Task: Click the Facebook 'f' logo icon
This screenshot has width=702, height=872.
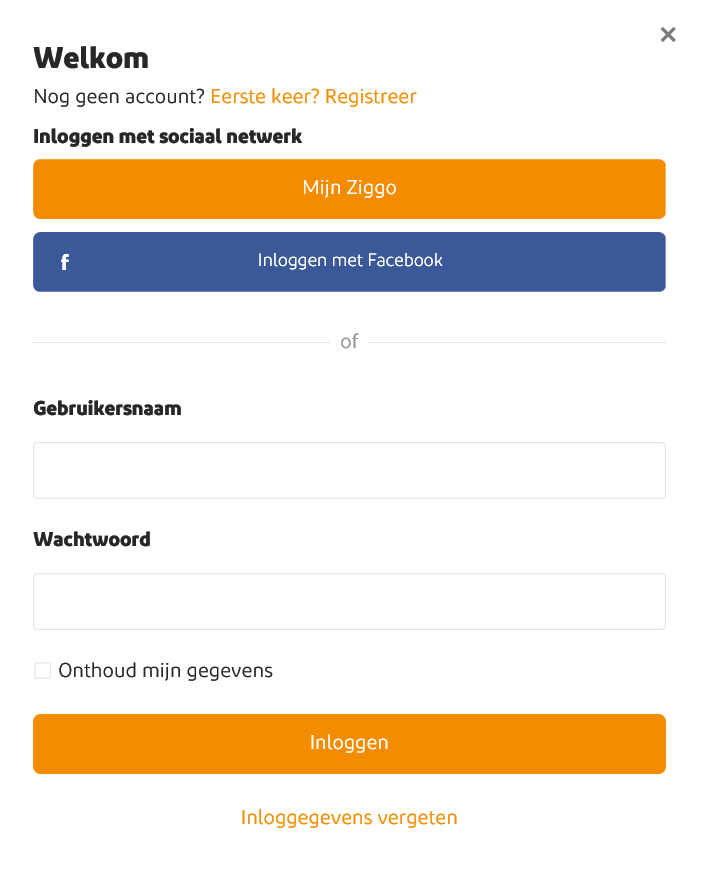Action: point(65,262)
